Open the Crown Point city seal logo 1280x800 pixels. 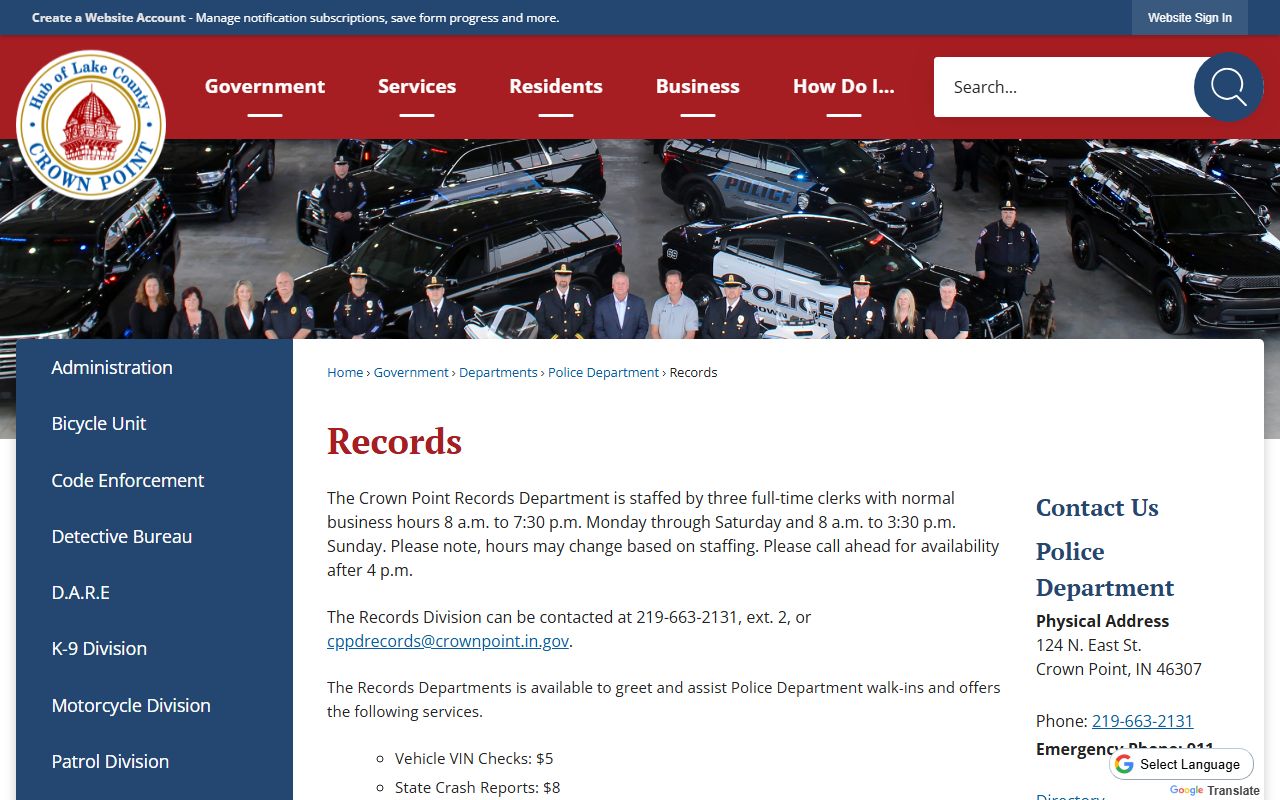click(91, 125)
